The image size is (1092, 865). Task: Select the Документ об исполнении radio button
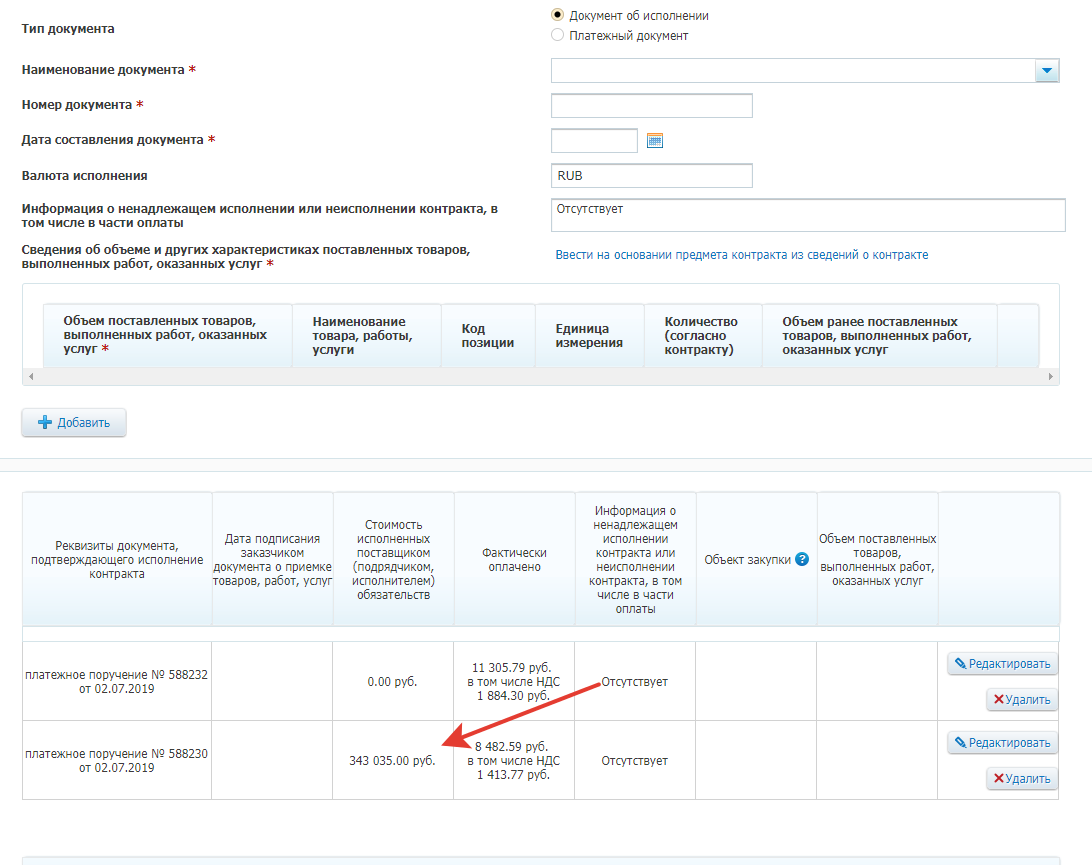coord(558,15)
